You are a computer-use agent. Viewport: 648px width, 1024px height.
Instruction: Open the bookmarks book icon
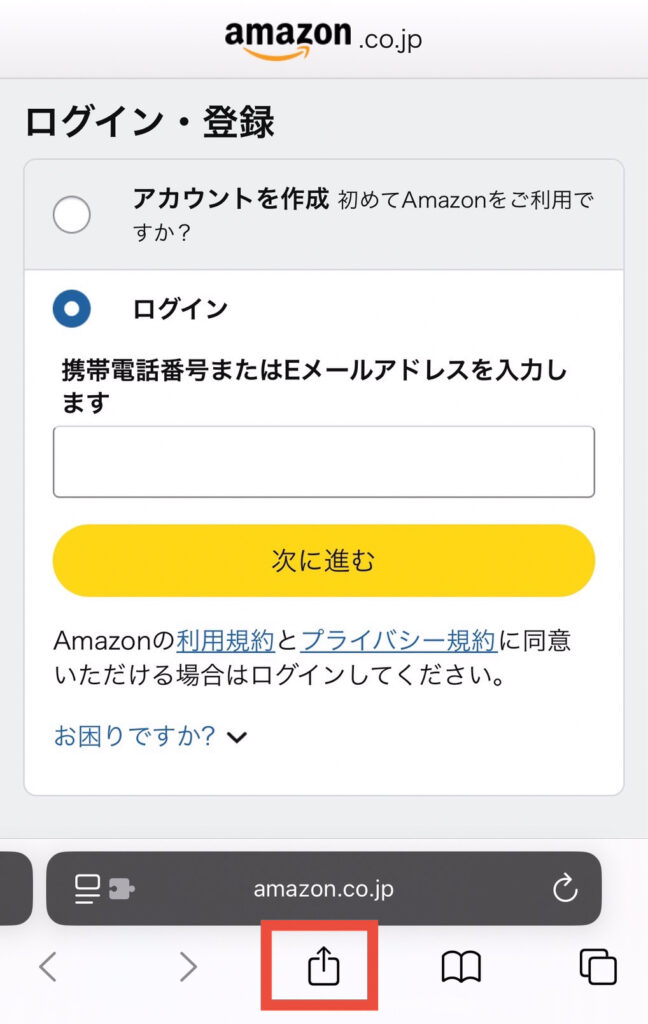(x=461, y=967)
